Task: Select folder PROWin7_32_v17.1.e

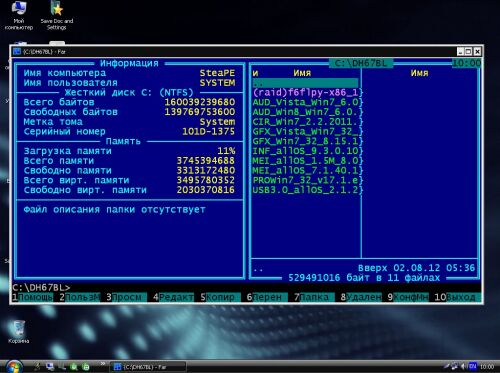Action: click(x=305, y=180)
